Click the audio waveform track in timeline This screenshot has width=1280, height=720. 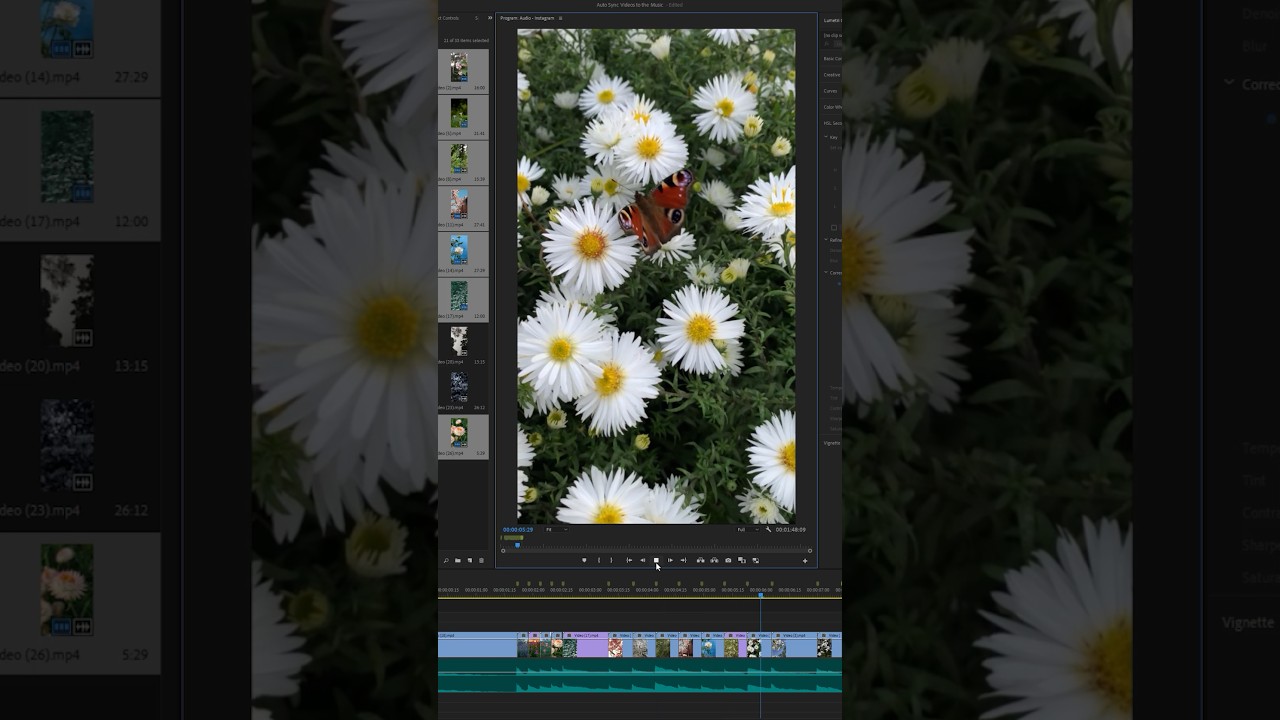(x=640, y=674)
